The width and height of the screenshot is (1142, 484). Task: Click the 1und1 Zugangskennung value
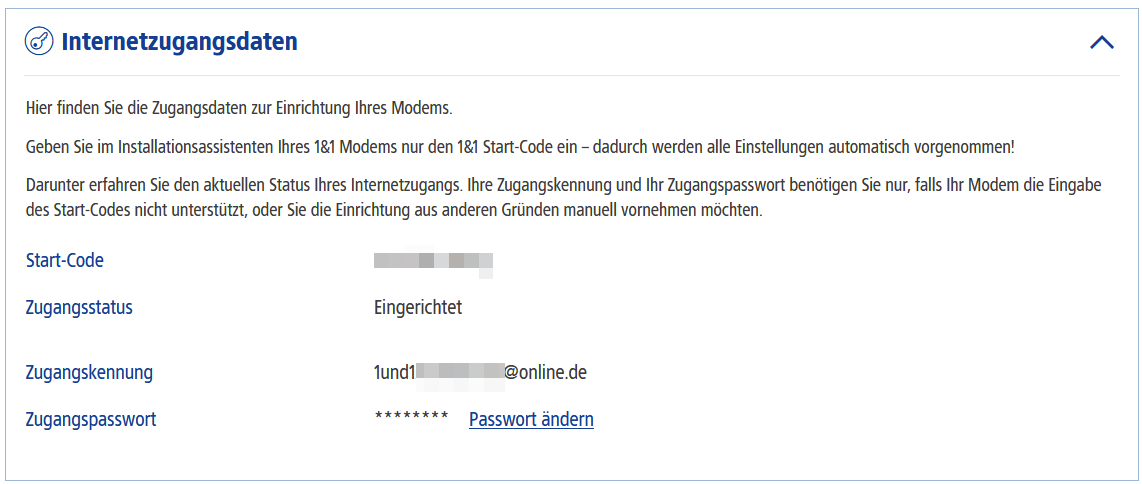(x=480, y=373)
